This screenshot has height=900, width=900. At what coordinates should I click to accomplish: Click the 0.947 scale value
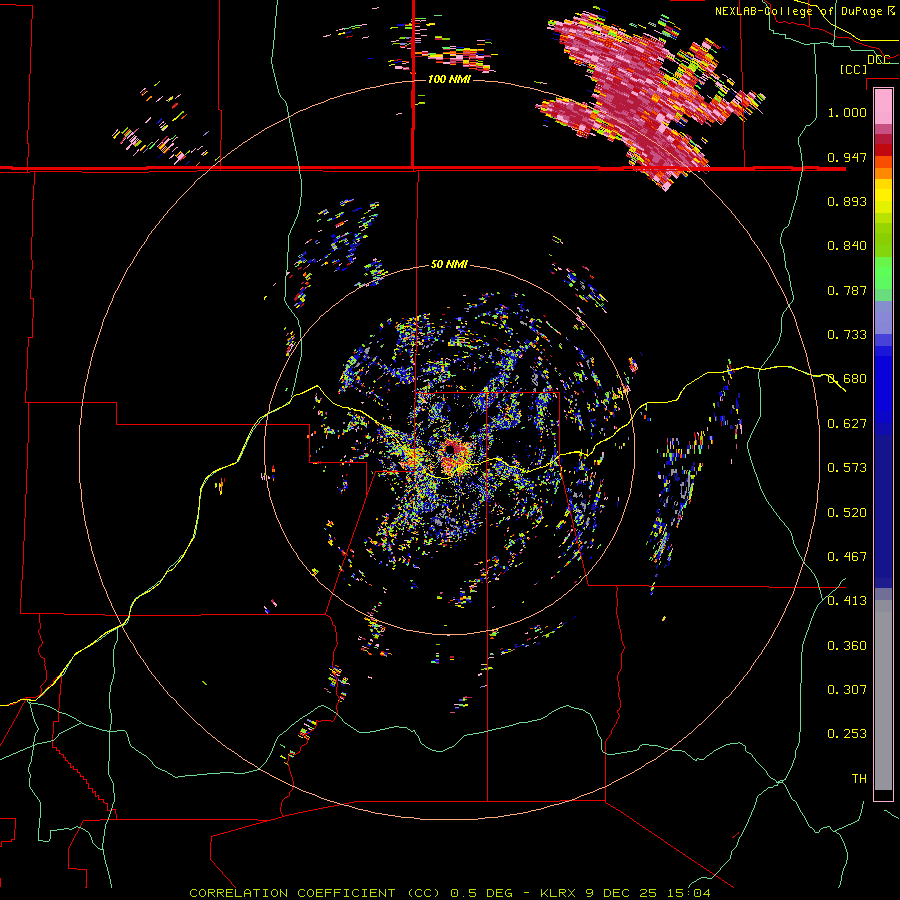coord(847,157)
